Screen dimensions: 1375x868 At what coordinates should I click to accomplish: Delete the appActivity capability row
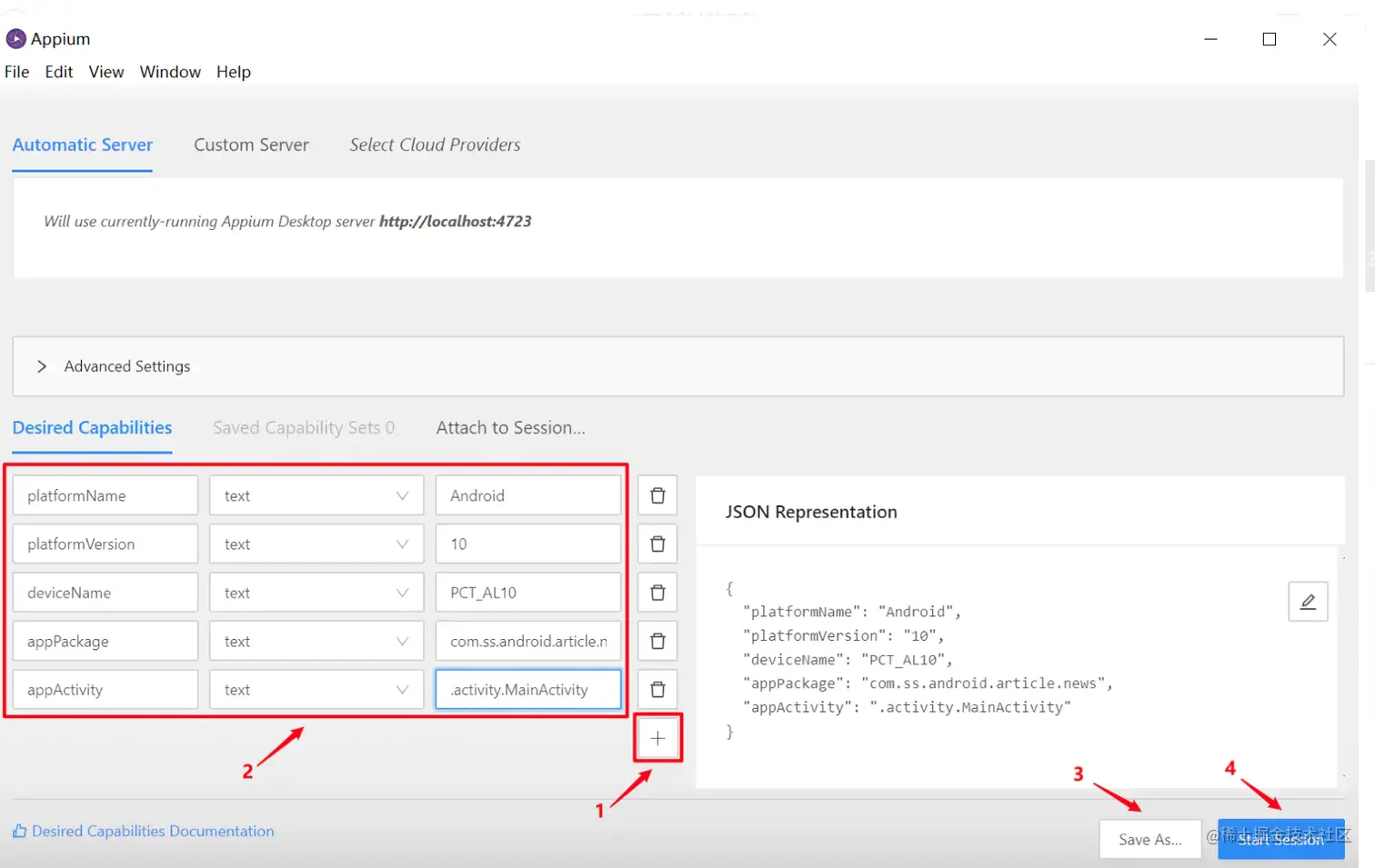click(657, 690)
